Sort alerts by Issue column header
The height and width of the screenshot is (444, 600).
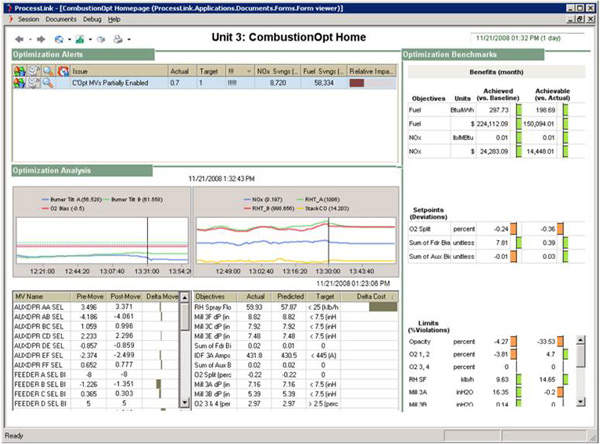119,71
